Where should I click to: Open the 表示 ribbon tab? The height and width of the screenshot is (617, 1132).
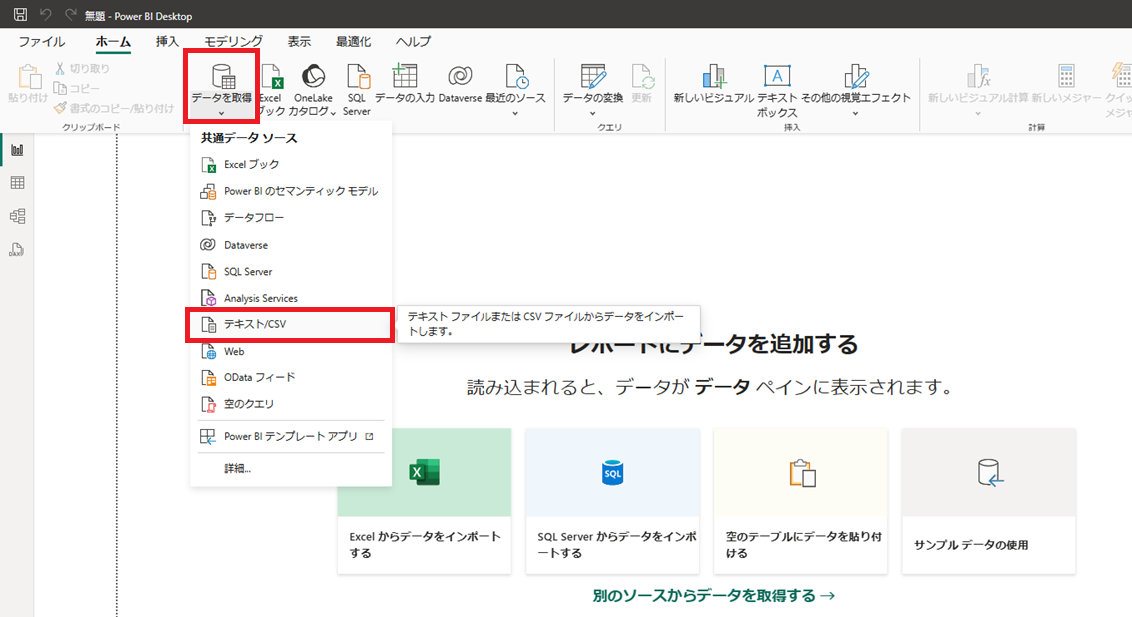pyautogui.click(x=300, y=41)
